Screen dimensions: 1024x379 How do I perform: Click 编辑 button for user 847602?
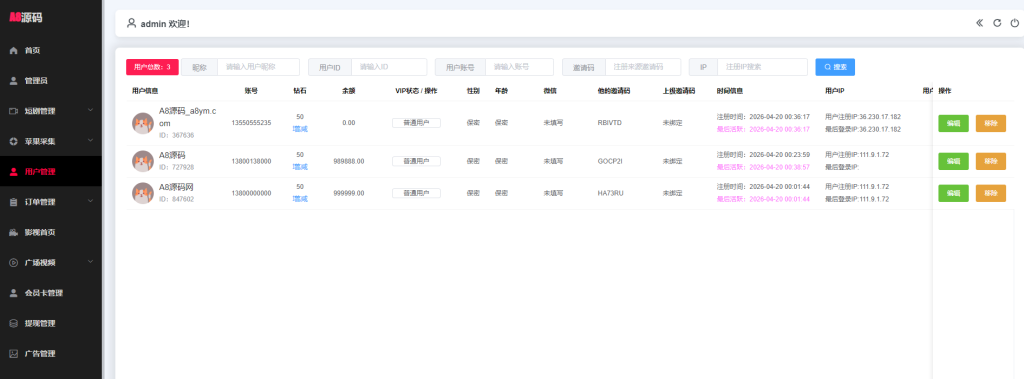(x=953, y=193)
